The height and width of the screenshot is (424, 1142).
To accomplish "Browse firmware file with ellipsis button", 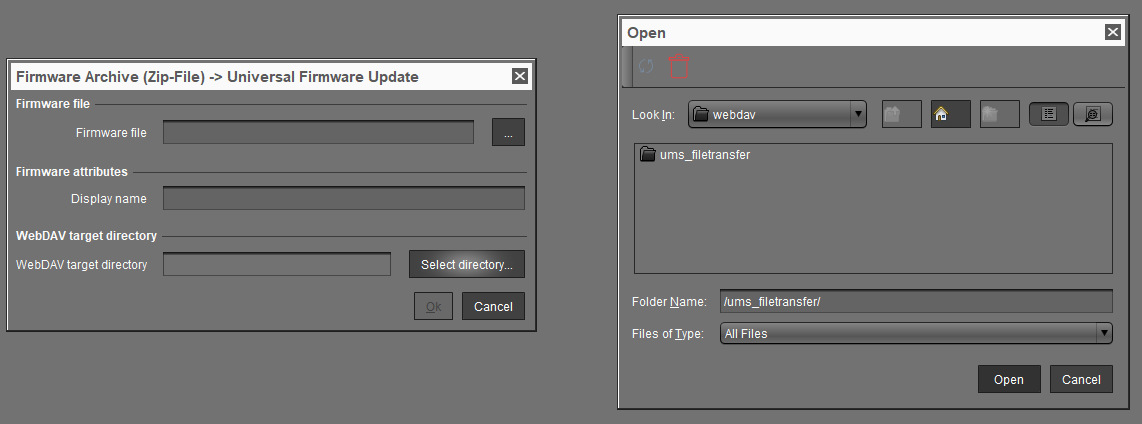I will pyautogui.click(x=508, y=132).
